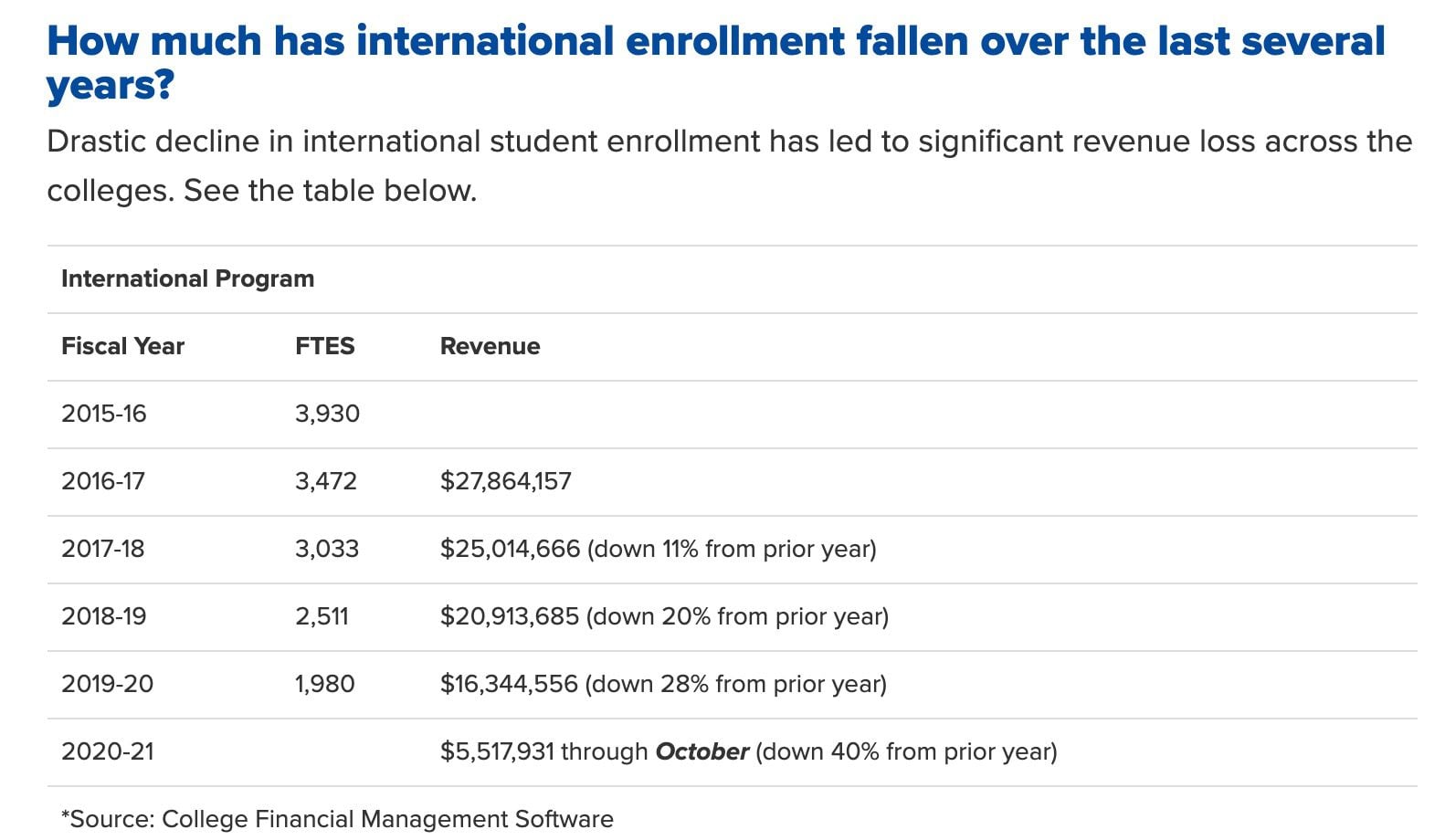Click the 3,033 FTES value
The height and width of the screenshot is (840, 1445).
326,549
